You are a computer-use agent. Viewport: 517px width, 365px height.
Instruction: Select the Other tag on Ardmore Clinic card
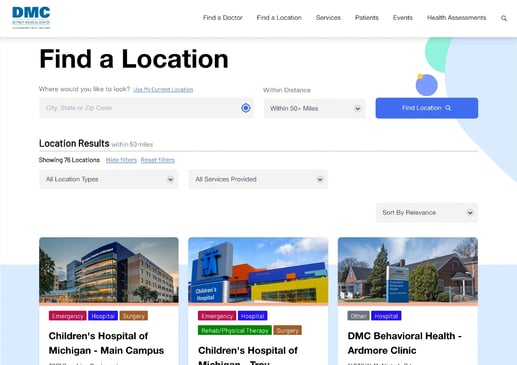click(x=358, y=316)
